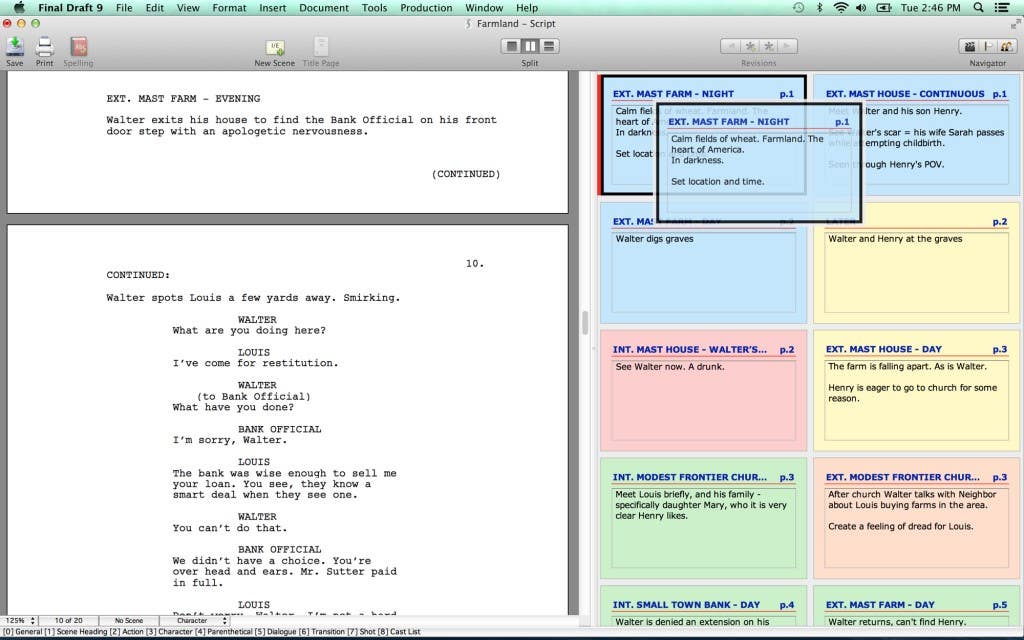The width and height of the screenshot is (1024, 640).
Task: Select the single-panel Split view button
Action: [511, 46]
